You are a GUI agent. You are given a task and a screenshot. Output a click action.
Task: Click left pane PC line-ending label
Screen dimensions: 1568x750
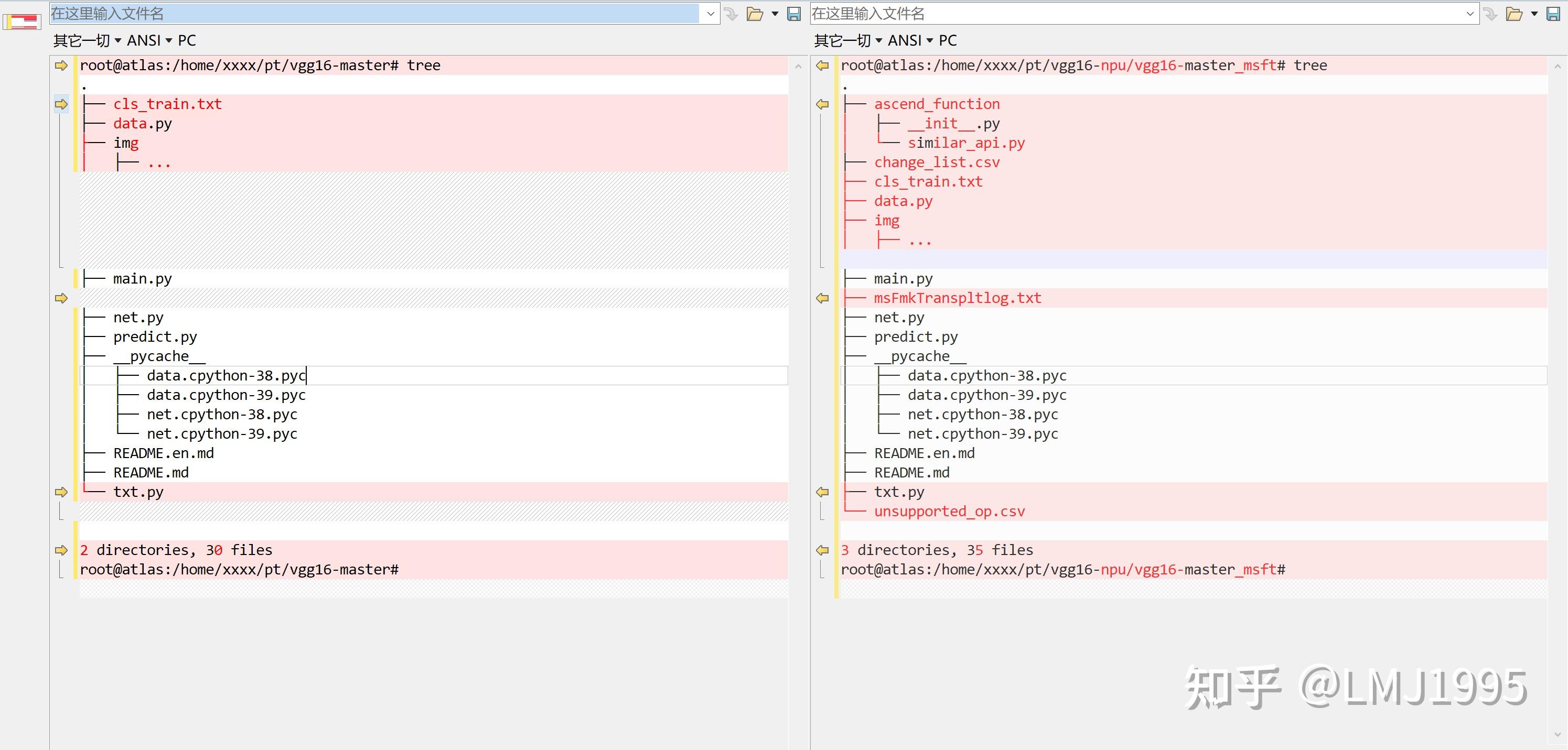(x=187, y=41)
